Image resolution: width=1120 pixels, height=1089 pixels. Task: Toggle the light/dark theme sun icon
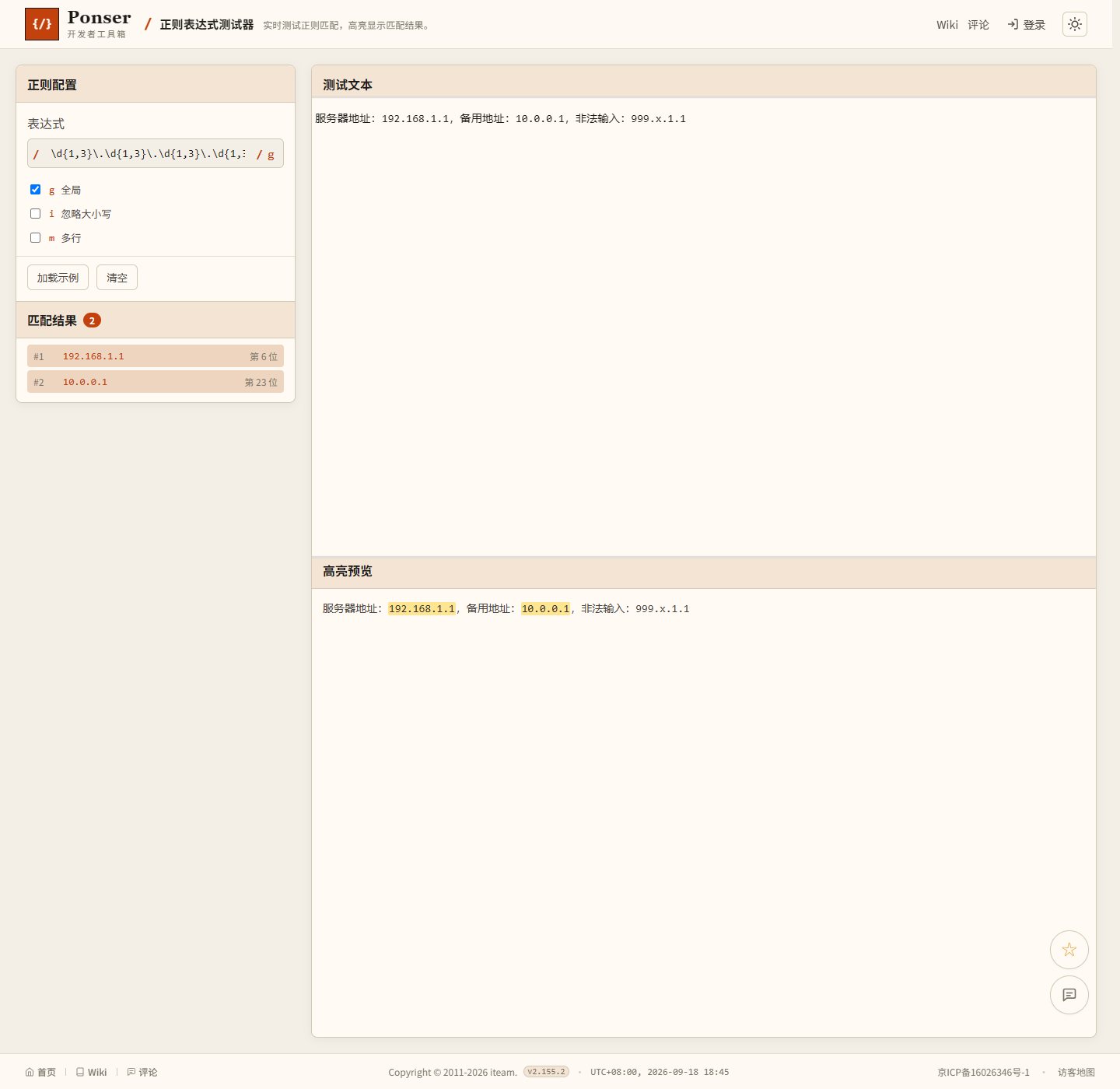pos(1075,24)
